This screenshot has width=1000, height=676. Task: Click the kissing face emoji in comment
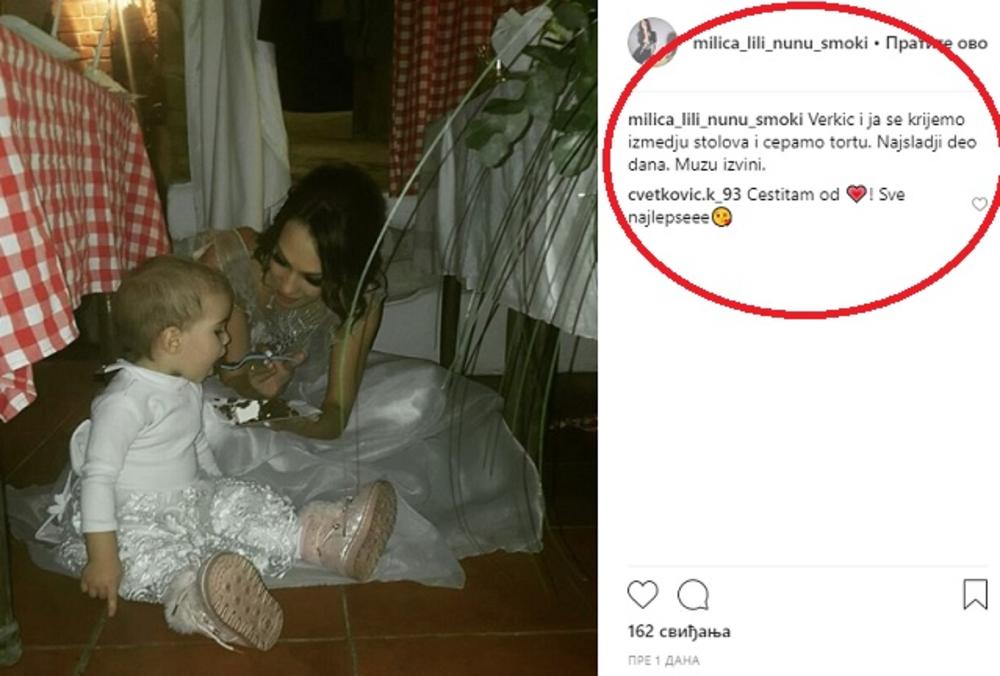click(721, 217)
